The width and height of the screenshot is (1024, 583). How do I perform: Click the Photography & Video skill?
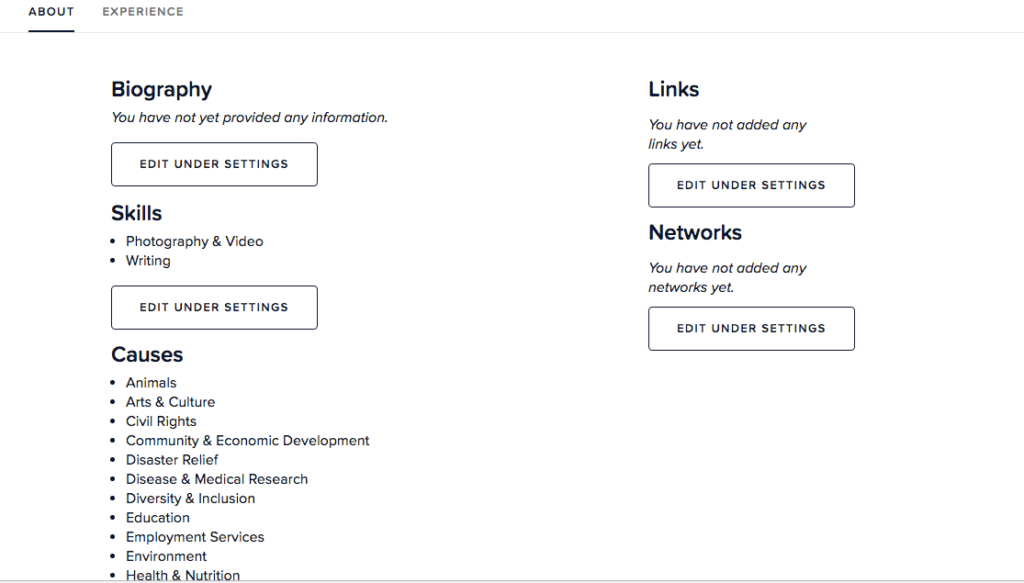[x=194, y=241]
